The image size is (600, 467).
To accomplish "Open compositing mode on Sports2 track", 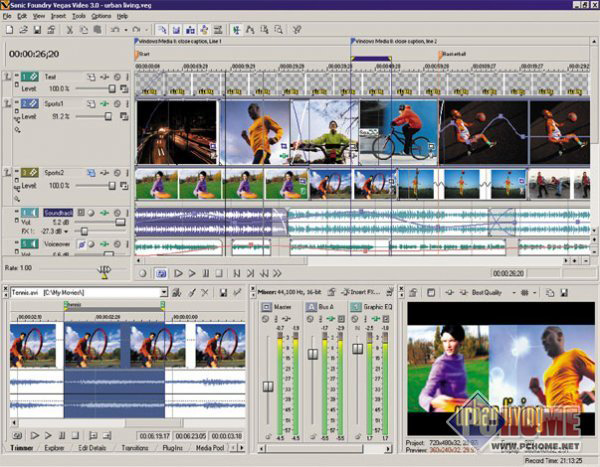I will (x=124, y=186).
